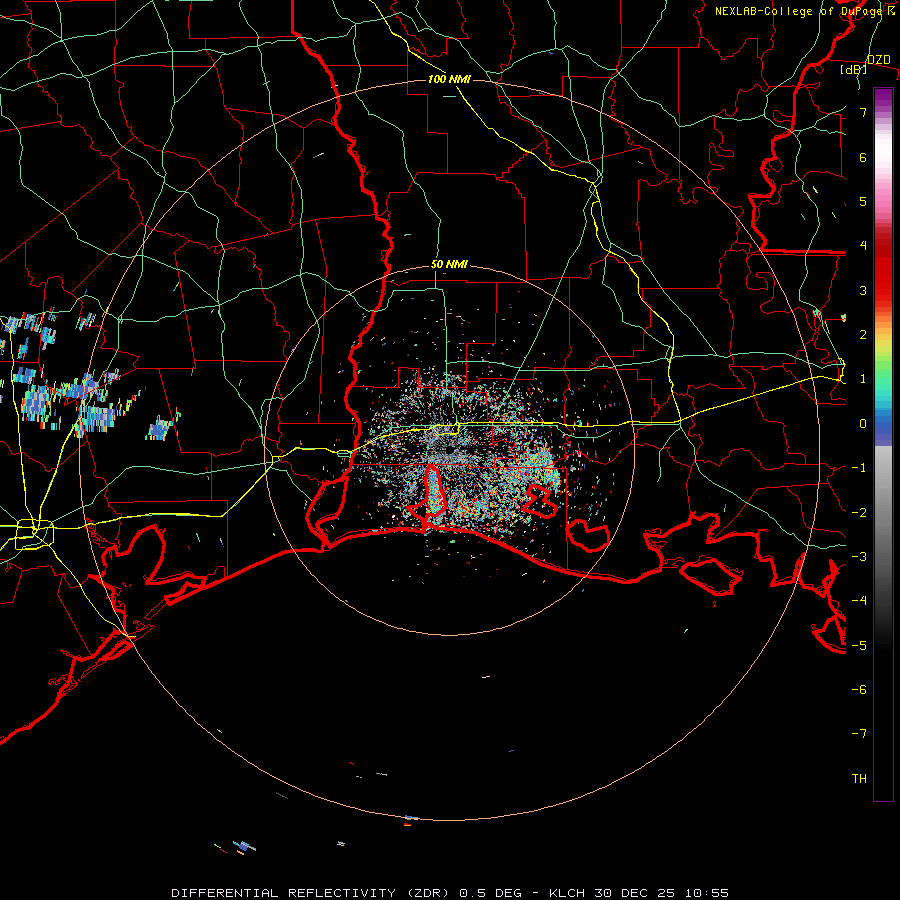Click the 1 value on color scale
Viewport: 900px width, 900px height.
863,379
